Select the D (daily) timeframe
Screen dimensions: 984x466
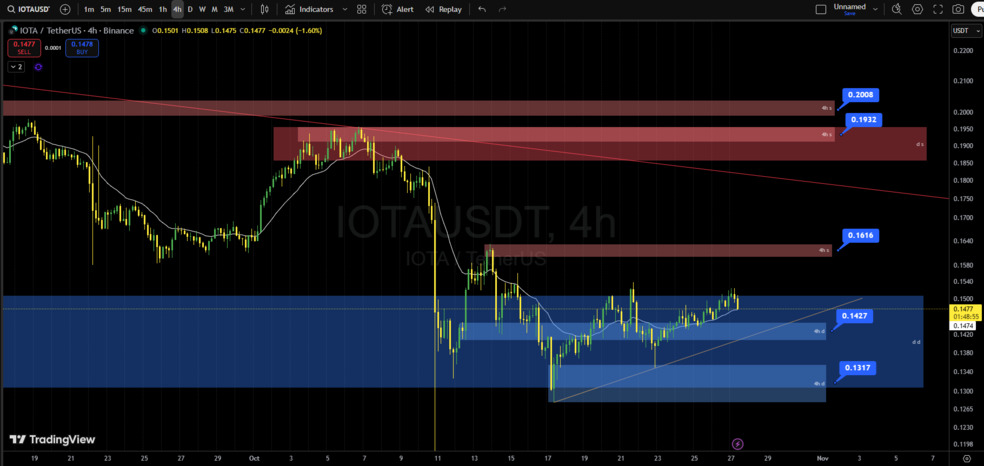pyautogui.click(x=190, y=9)
